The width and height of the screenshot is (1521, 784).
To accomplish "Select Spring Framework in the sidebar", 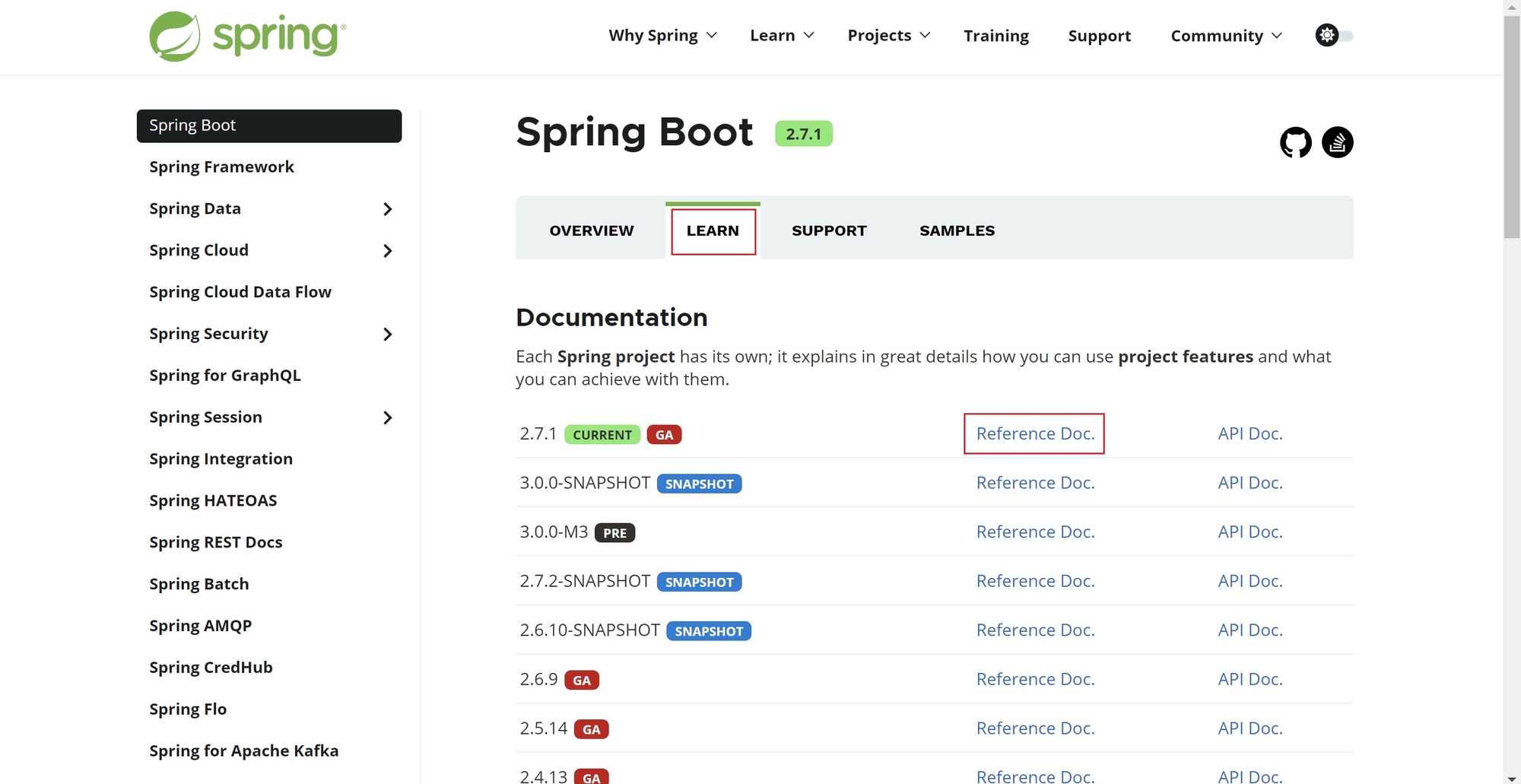I will pos(221,167).
